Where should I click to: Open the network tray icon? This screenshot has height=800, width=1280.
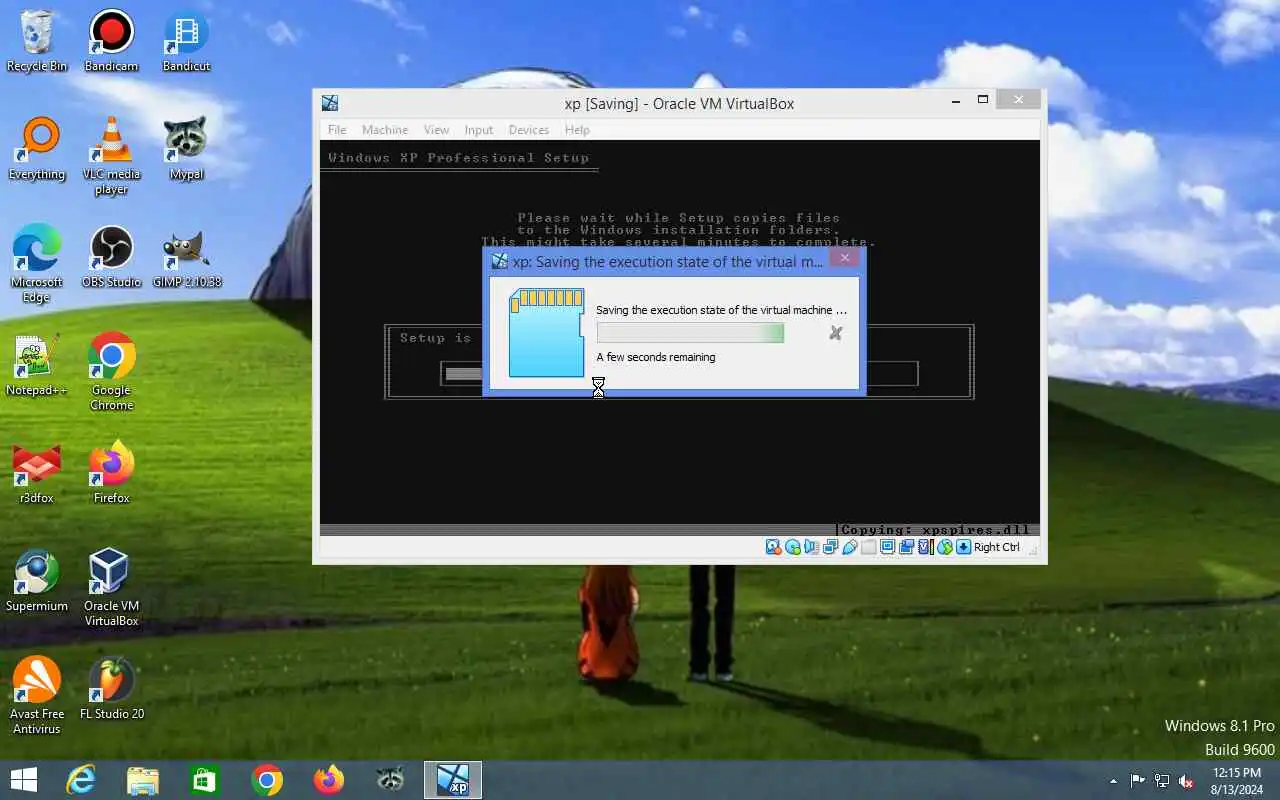pos(1162,781)
